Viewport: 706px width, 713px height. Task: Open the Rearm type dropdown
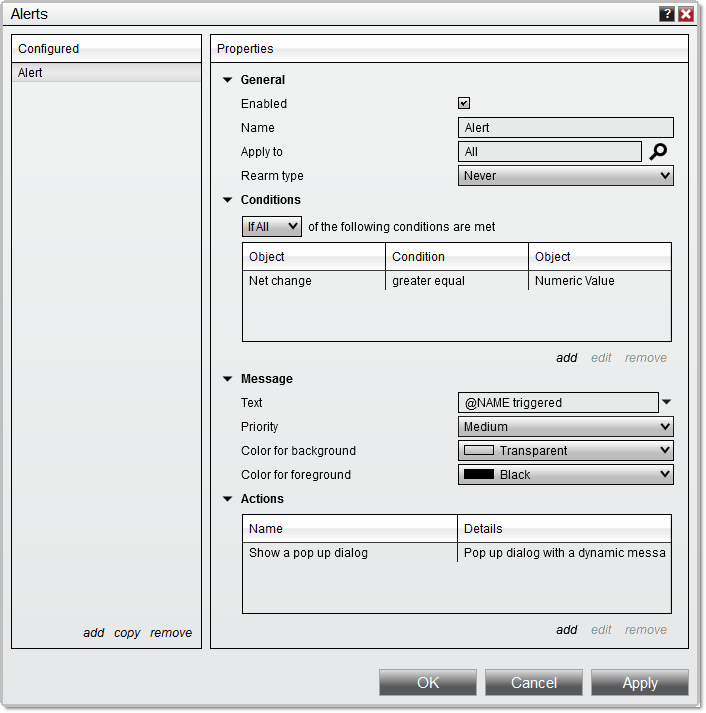click(565, 176)
